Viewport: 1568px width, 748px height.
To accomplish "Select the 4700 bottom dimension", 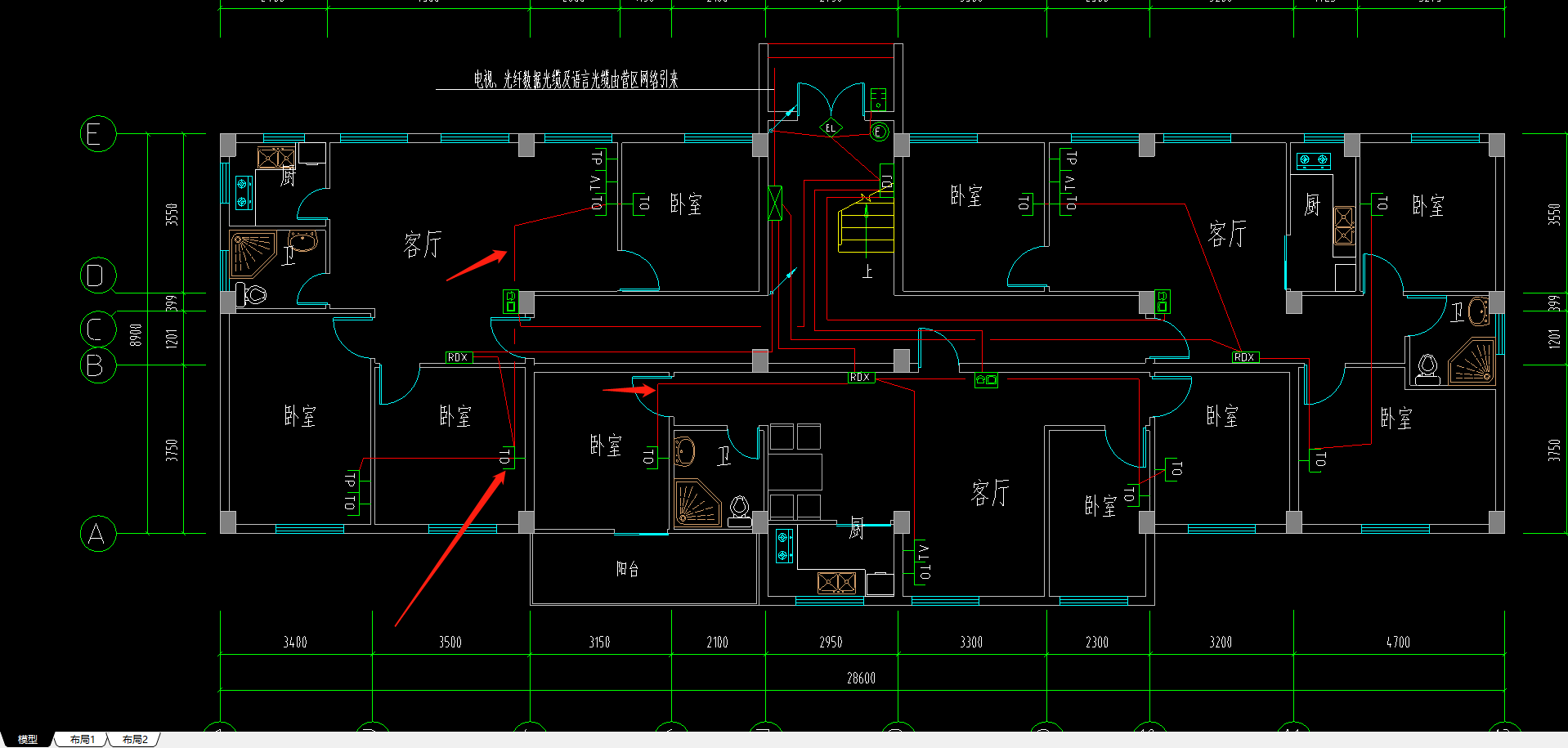I will 1398,643.
